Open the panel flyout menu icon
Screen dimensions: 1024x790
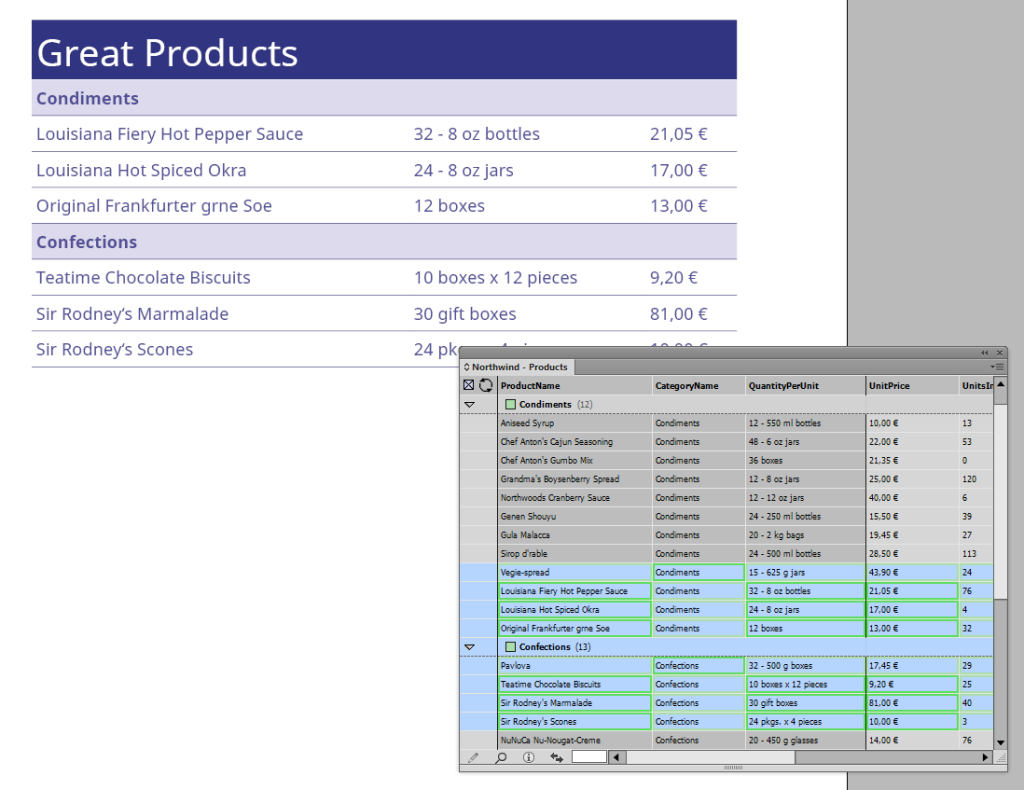pyautogui.click(x=997, y=367)
